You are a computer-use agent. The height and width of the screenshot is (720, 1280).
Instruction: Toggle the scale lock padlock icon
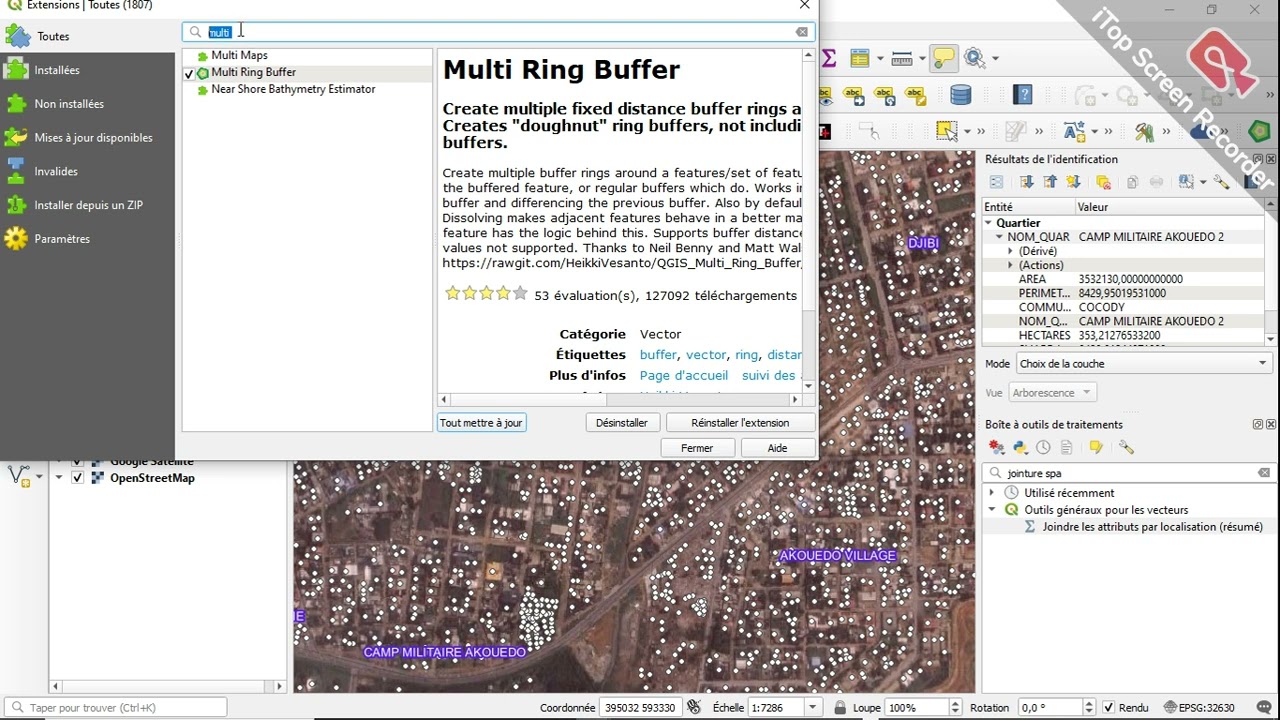pyautogui.click(x=838, y=708)
